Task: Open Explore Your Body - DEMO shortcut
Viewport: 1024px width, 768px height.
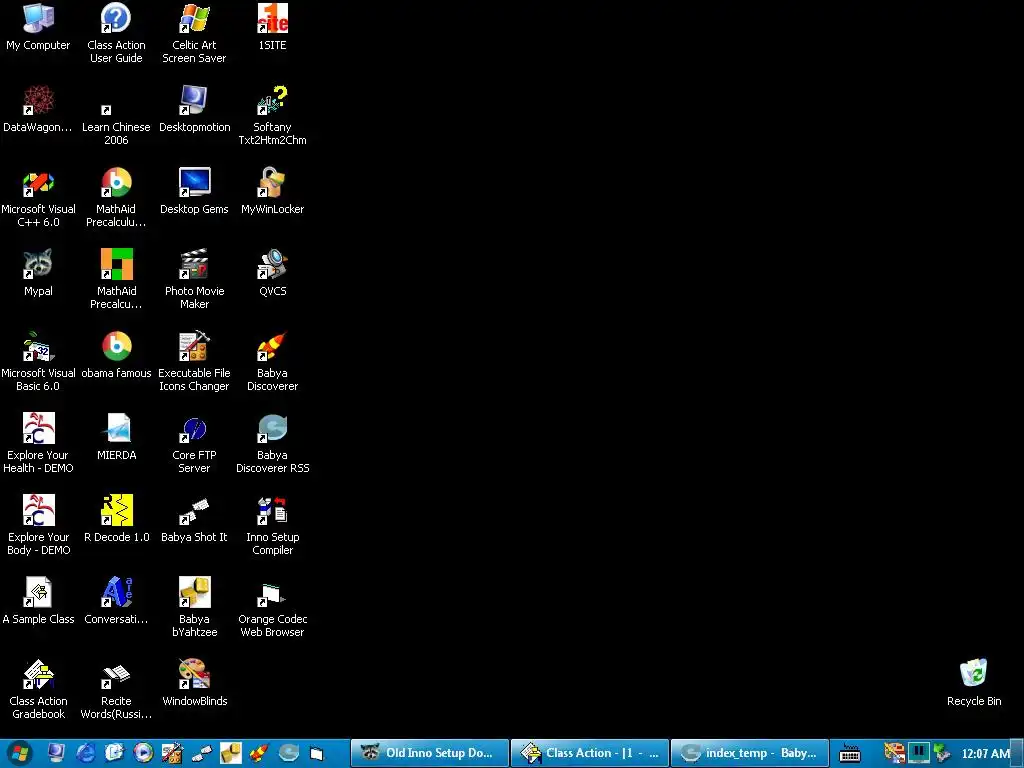Action: [39, 525]
